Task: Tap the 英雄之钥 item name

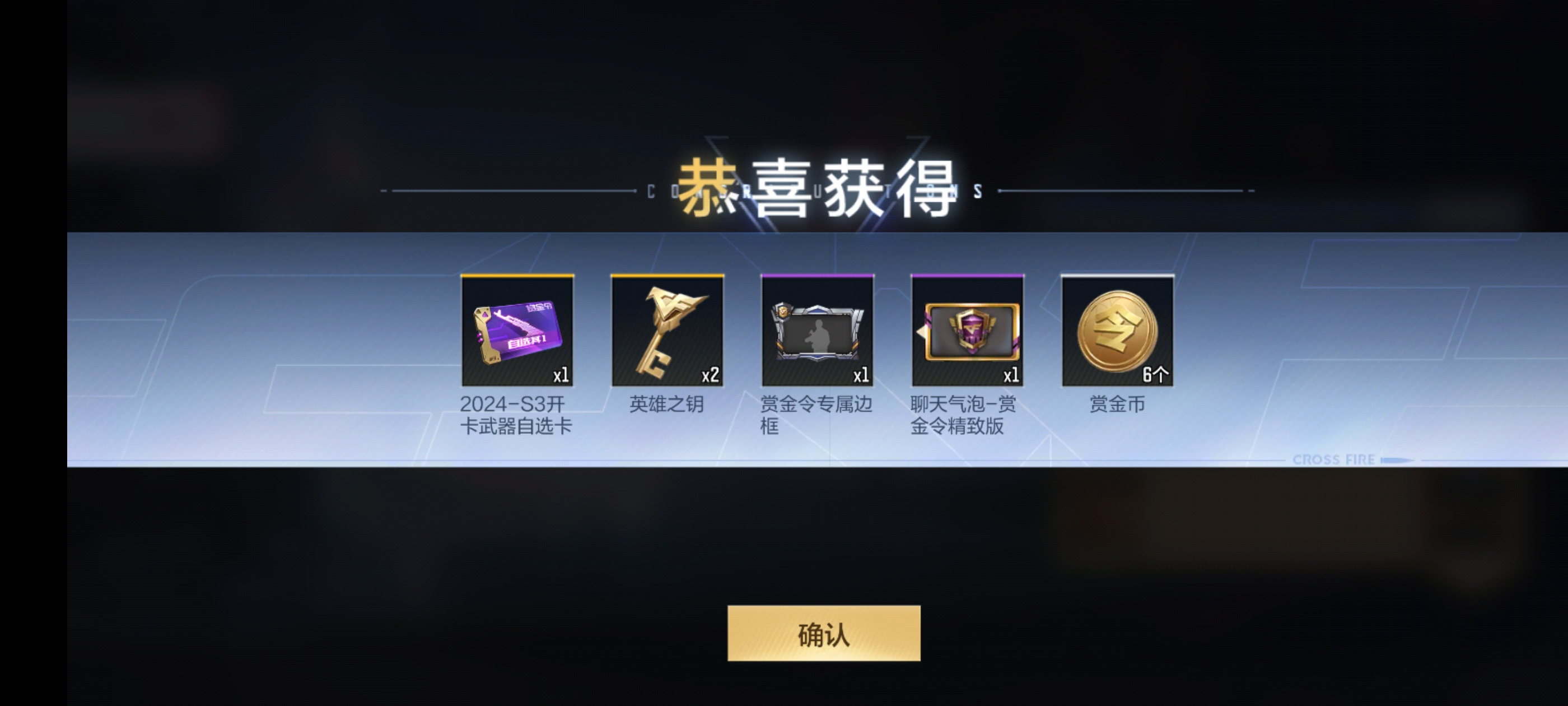Action: point(666,404)
